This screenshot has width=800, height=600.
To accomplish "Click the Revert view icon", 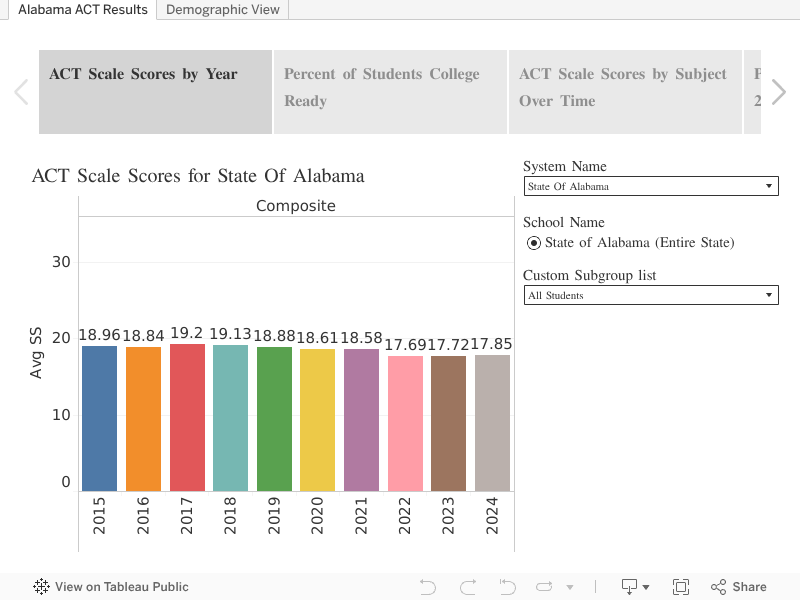I will [507, 587].
